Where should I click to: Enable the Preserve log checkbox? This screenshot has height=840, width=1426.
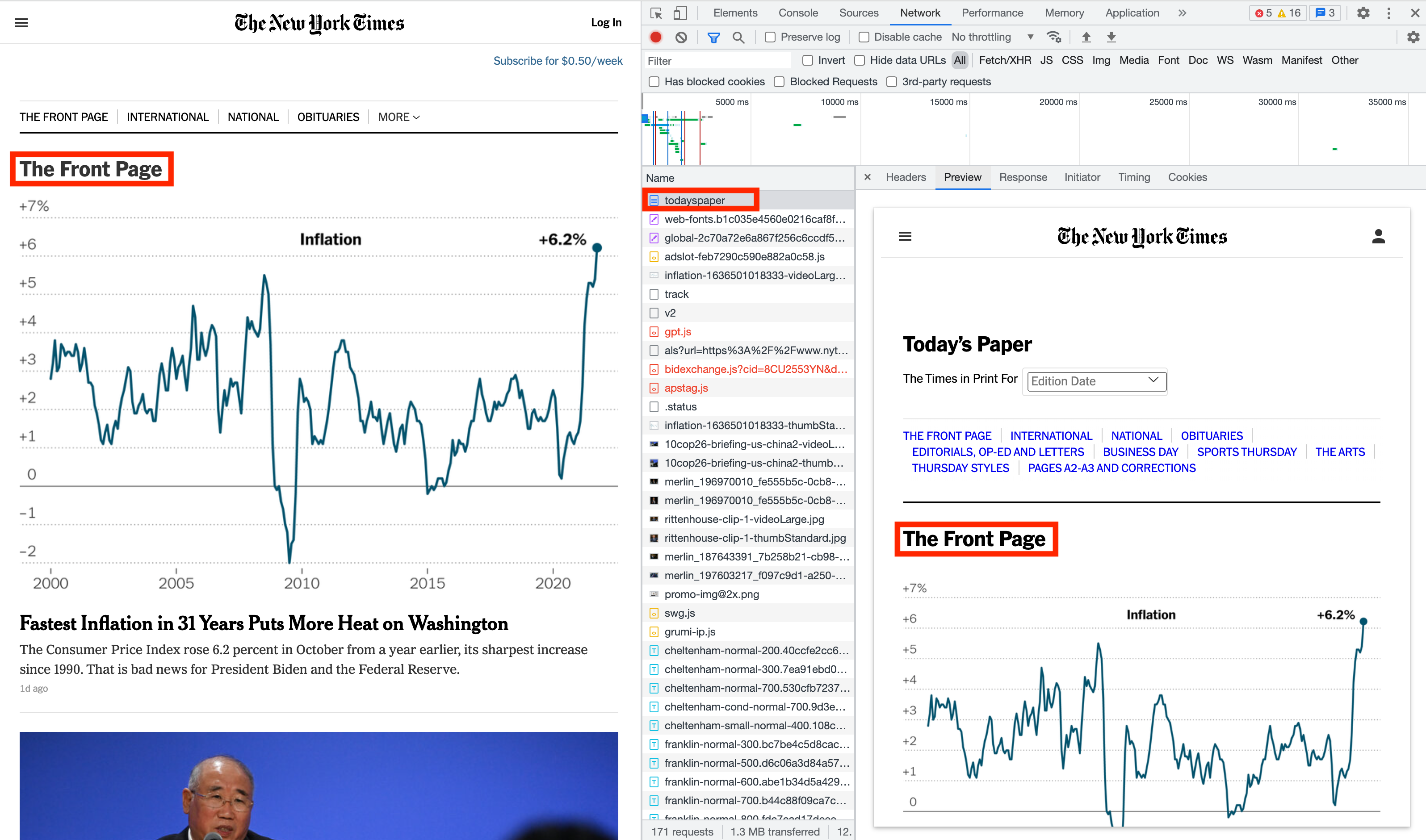770,38
